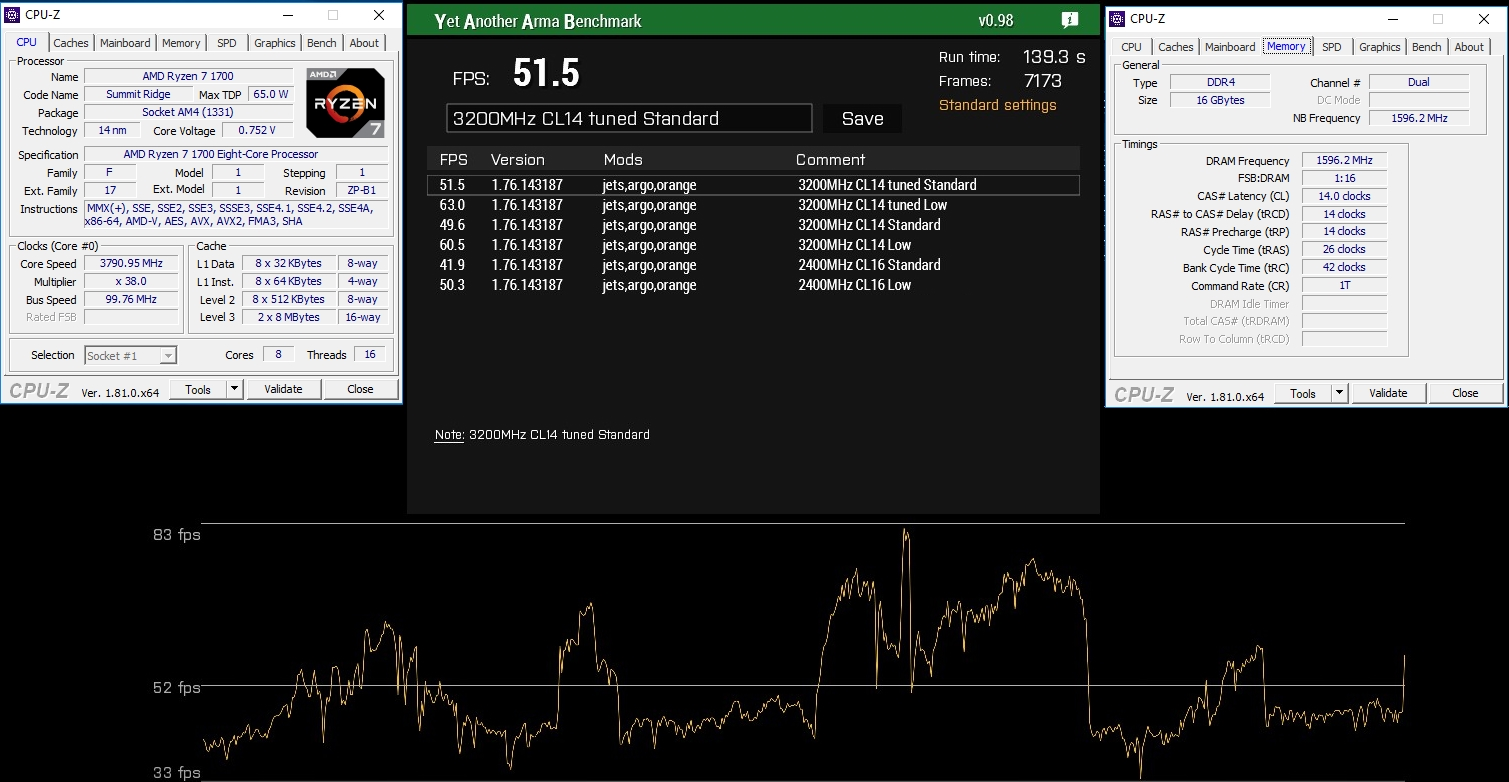The image size is (1509, 782).
Task: Select Graphics tab in right CPU-Z window
Action: tap(1380, 47)
